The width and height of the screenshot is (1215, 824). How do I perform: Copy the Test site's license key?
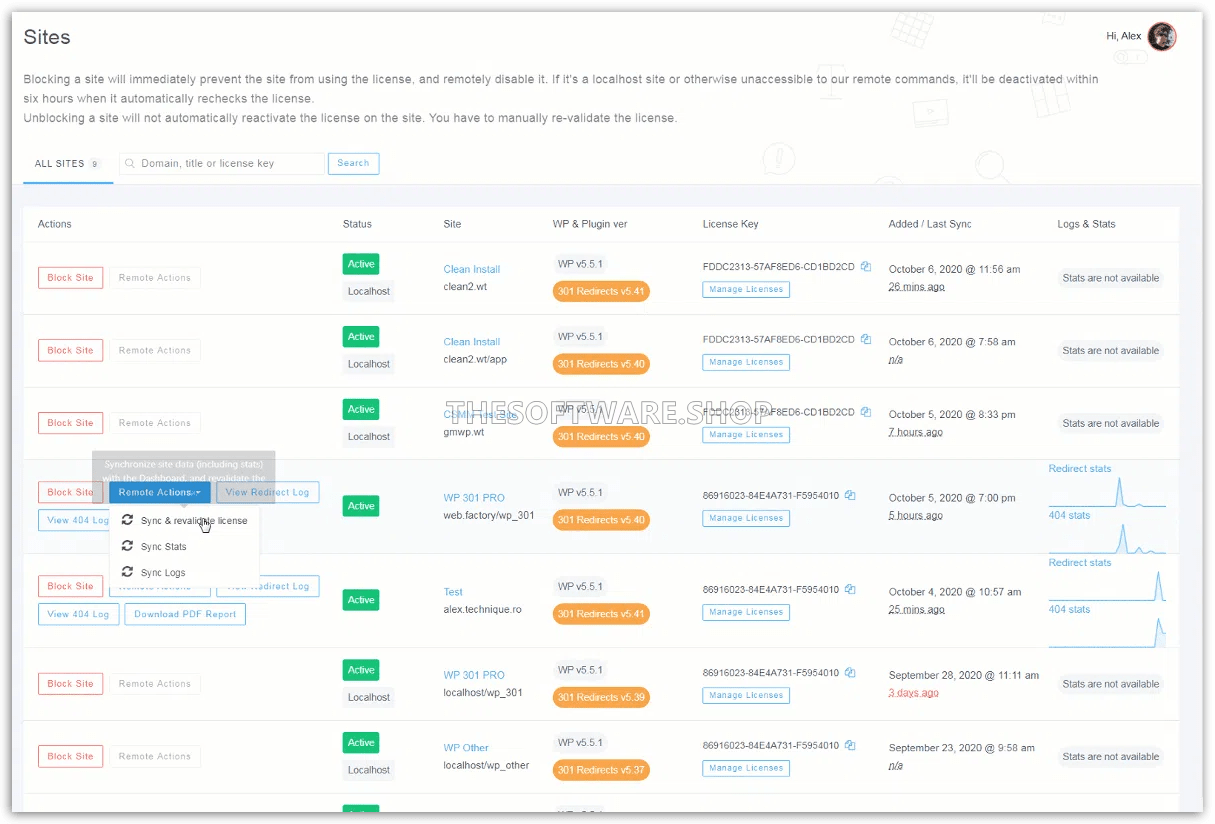click(x=850, y=589)
